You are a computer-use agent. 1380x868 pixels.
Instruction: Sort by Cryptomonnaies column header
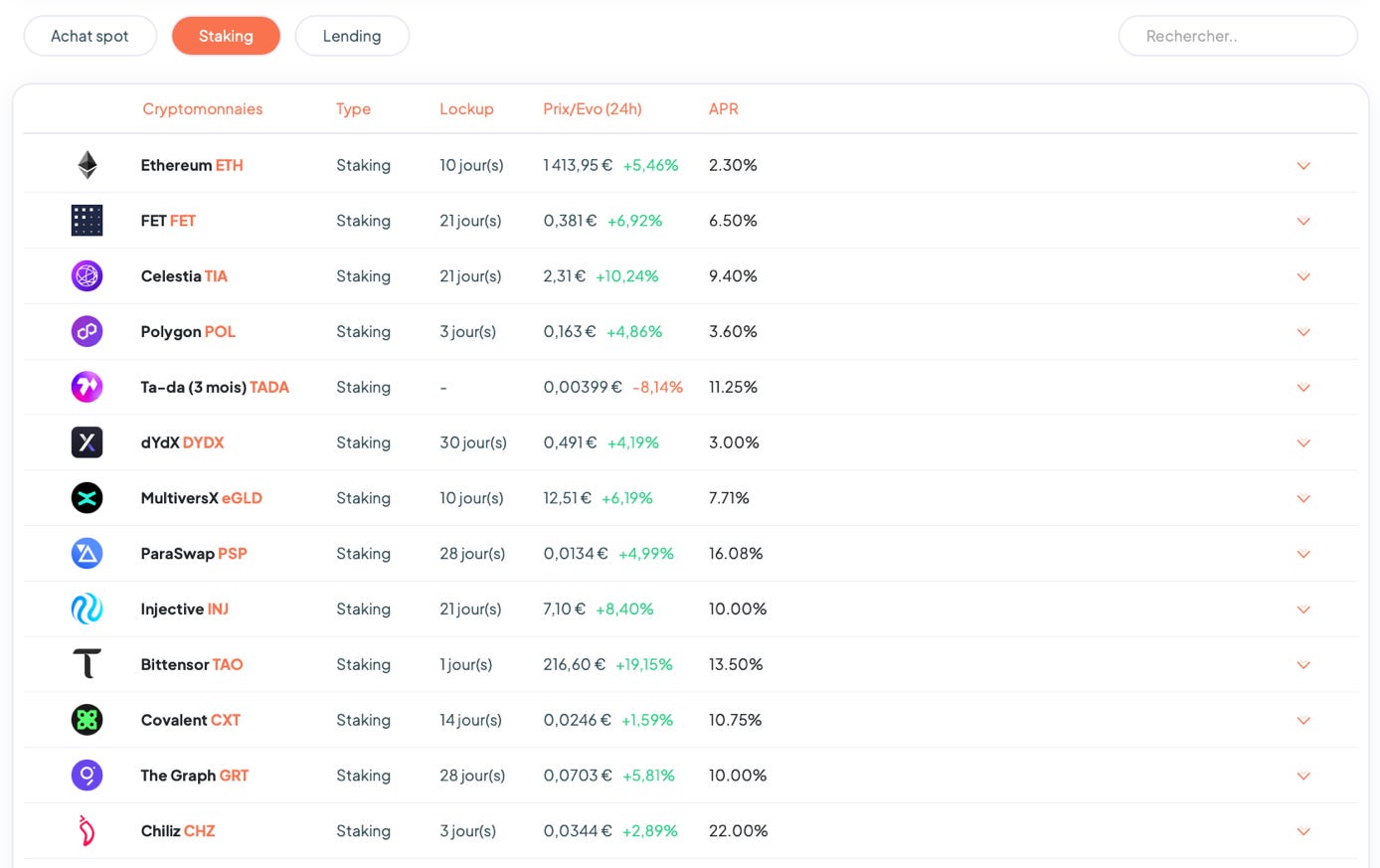(x=203, y=109)
